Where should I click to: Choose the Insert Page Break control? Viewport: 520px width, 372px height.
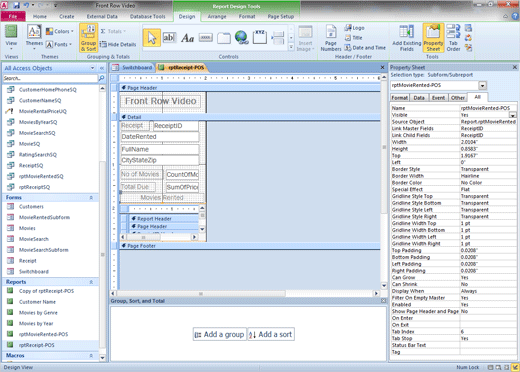(x=278, y=38)
